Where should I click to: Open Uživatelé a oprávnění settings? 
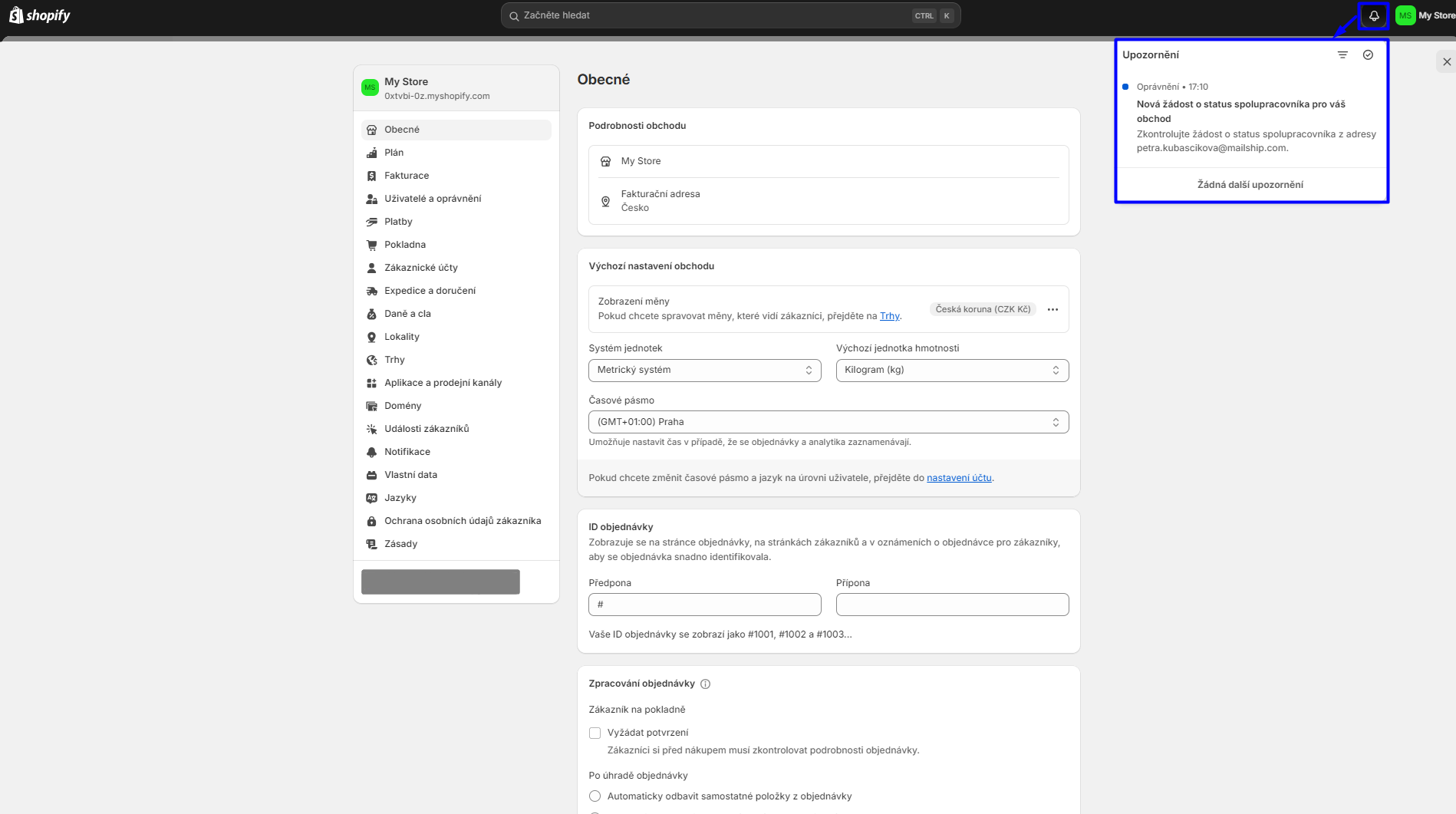click(456, 199)
